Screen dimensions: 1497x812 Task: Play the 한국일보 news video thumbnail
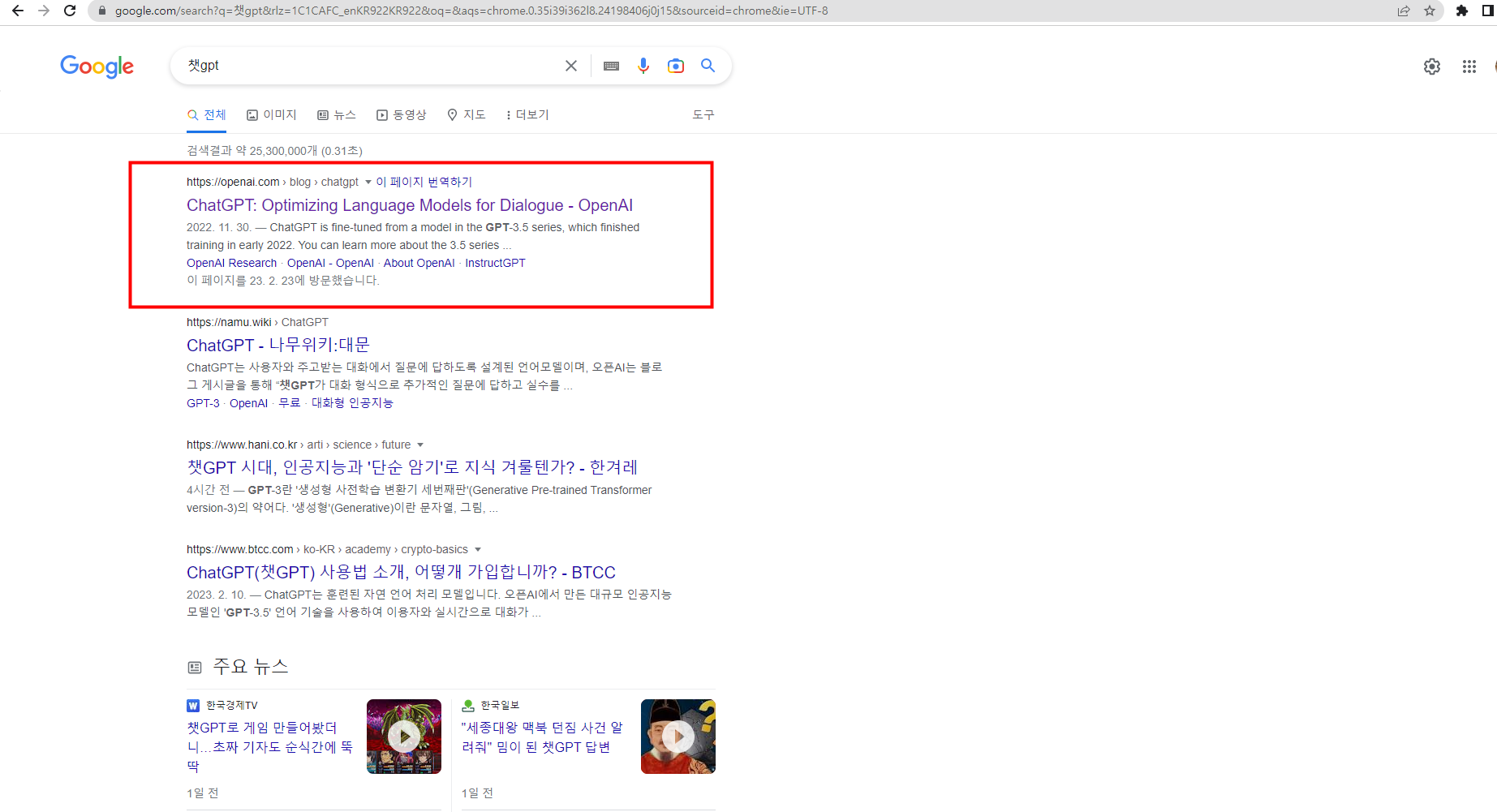pyautogui.click(x=678, y=737)
